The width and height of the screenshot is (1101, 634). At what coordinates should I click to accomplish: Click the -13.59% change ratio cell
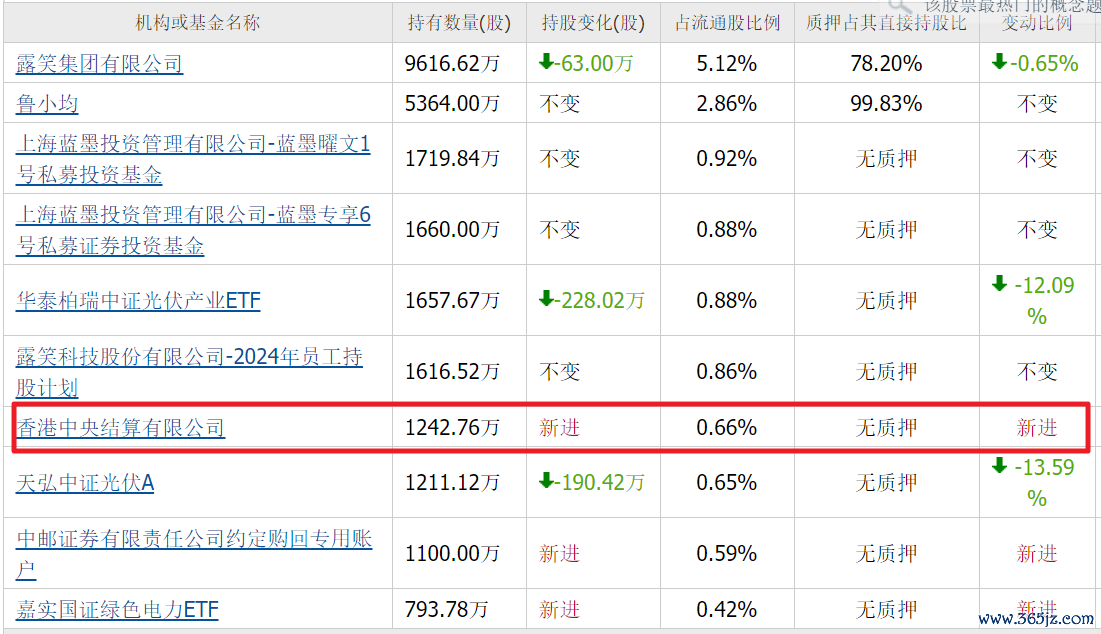tap(1034, 483)
